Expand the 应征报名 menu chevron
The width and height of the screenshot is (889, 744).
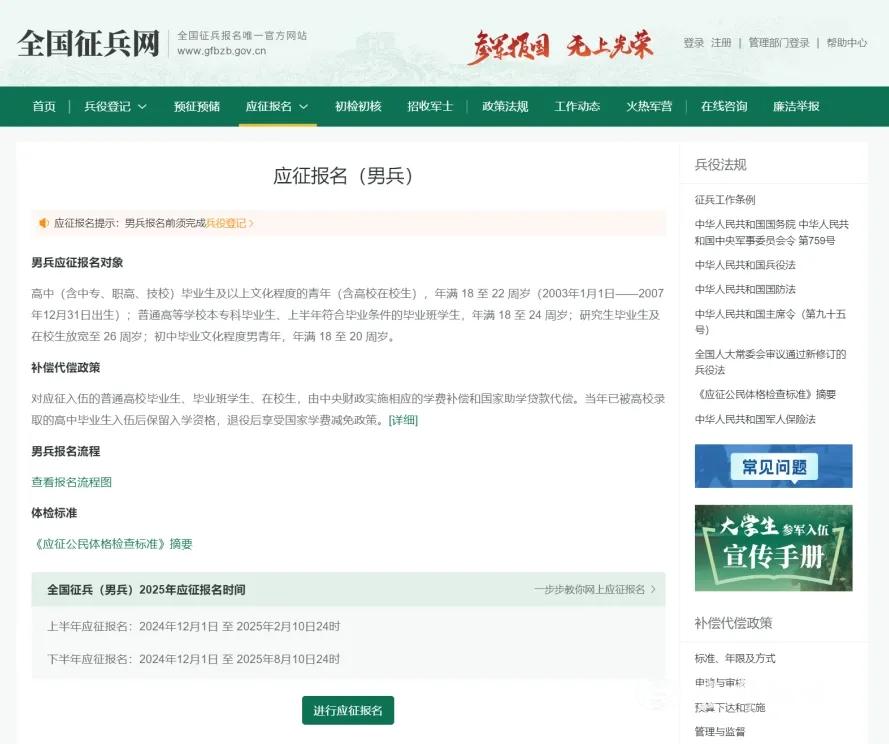click(303, 107)
